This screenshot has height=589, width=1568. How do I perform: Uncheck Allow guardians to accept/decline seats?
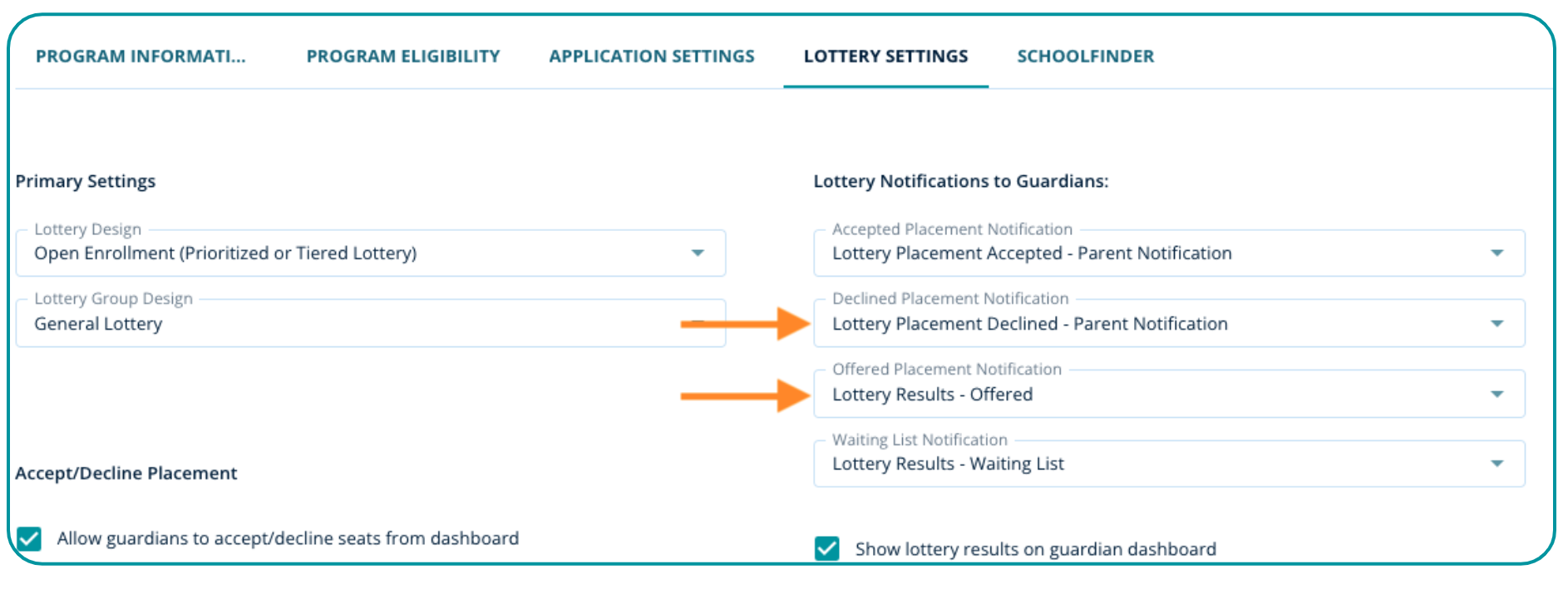click(29, 539)
